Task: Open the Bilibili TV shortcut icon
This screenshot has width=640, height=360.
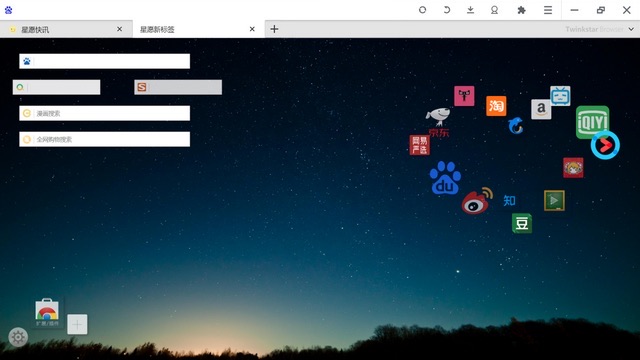Action: [x=560, y=96]
